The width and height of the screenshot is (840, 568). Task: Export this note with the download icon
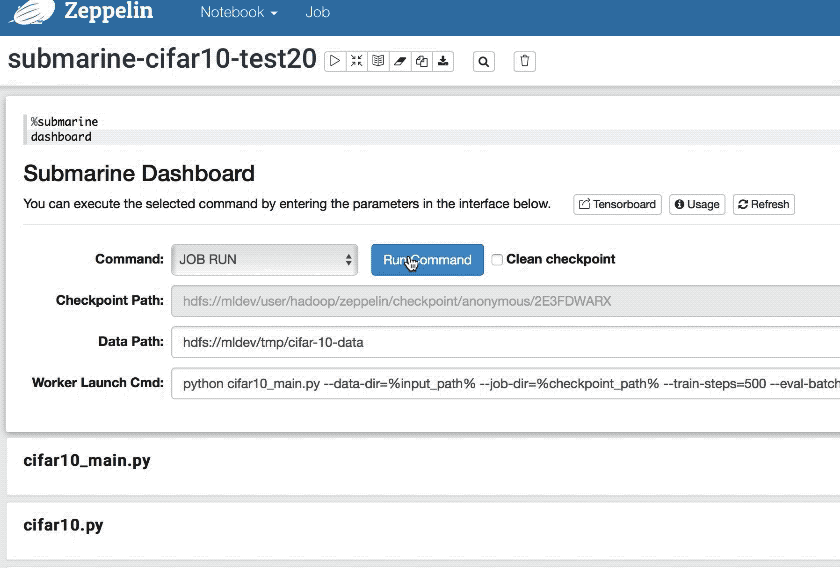tap(443, 61)
